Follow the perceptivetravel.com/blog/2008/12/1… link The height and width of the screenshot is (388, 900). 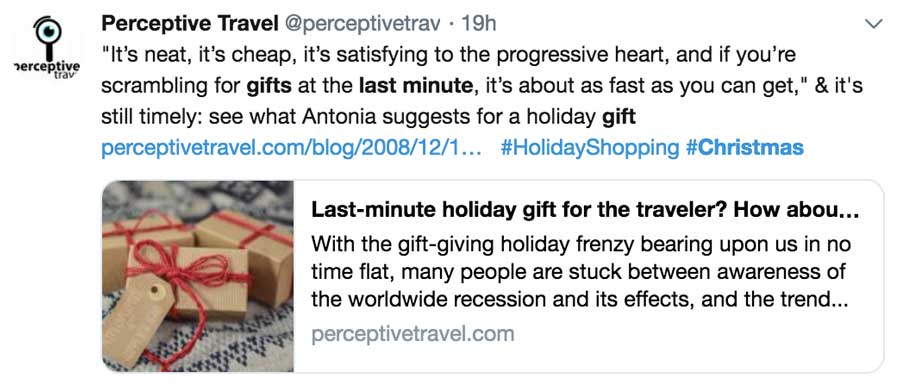(291, 148)
